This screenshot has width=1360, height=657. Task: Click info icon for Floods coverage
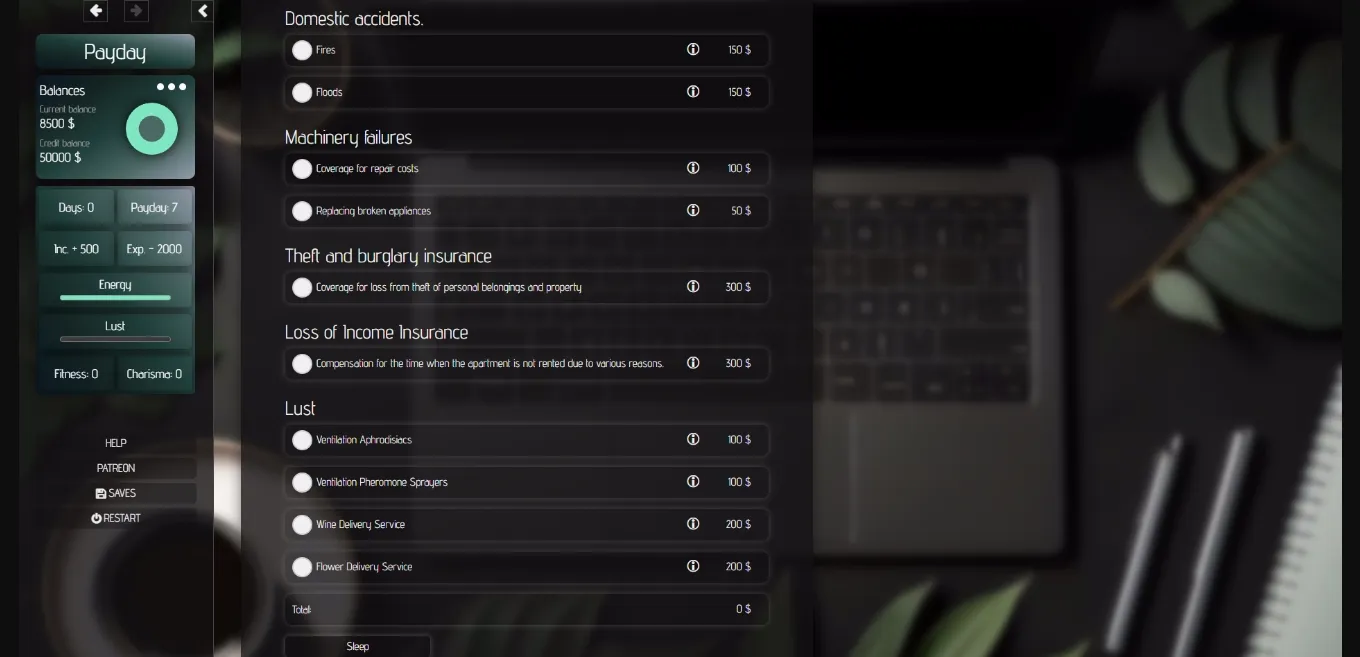[x=693, y=92]
